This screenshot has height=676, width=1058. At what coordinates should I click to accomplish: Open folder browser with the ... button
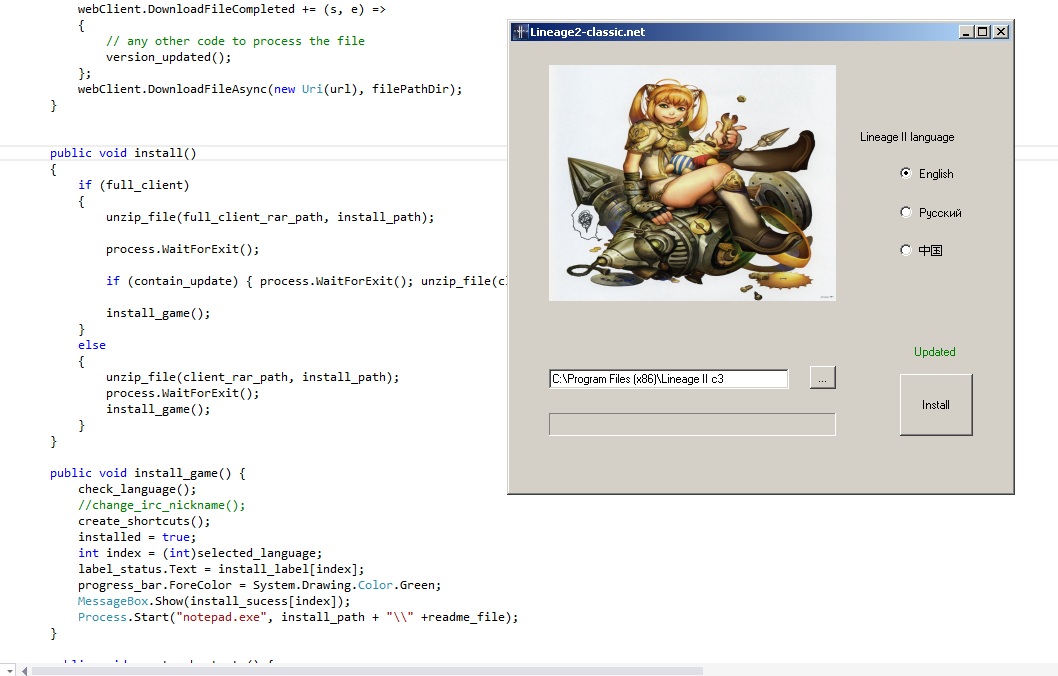823,378
